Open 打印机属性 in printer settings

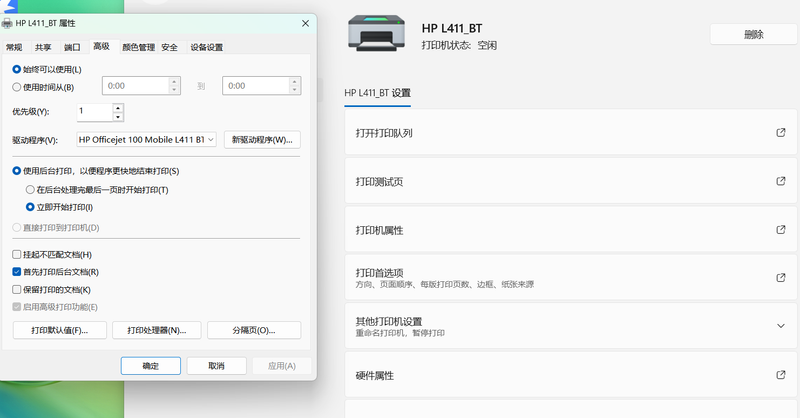(570, 230)
